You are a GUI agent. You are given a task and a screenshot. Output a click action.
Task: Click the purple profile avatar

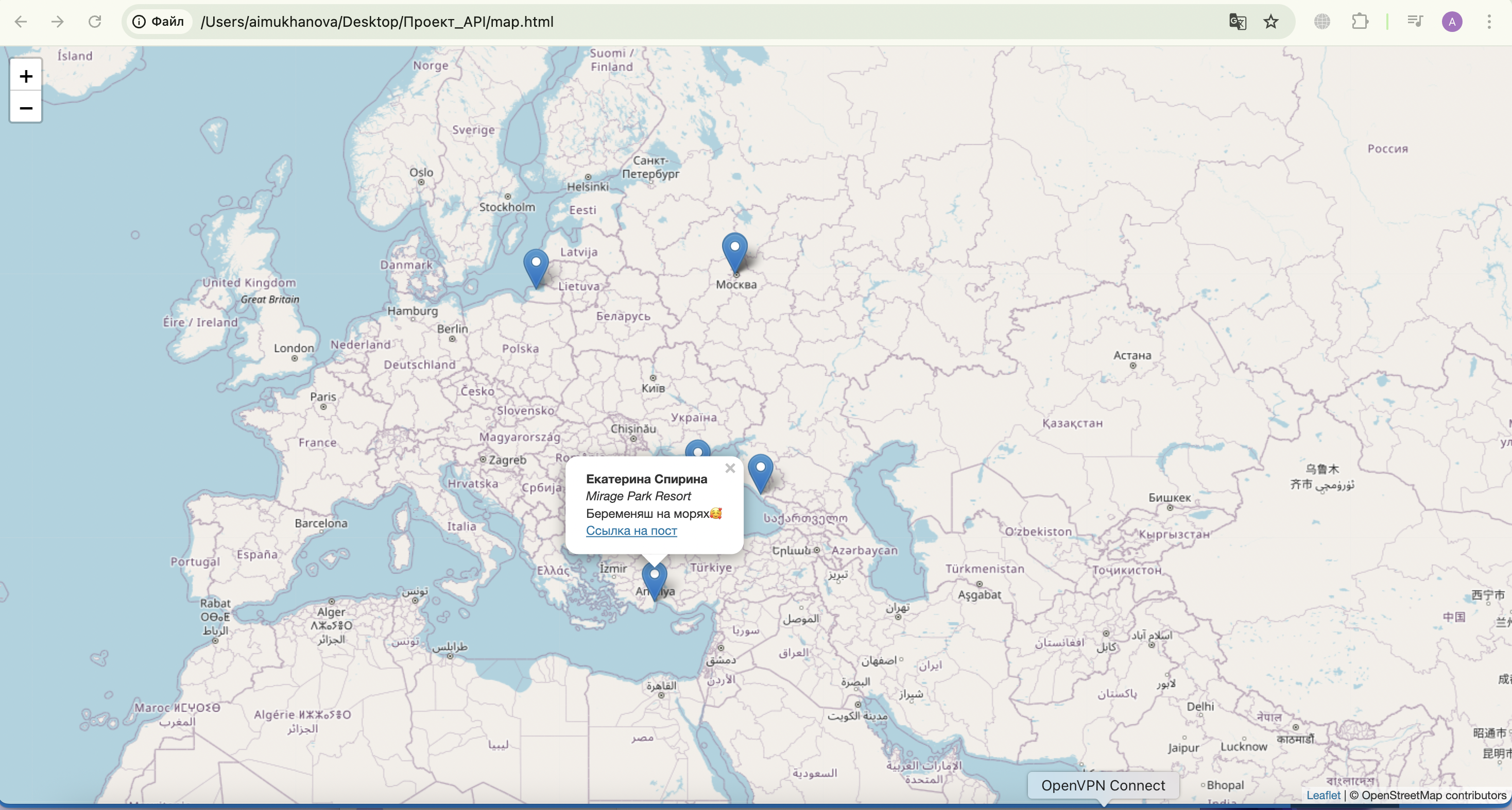pyautogui.click(x=1452, y=22)
